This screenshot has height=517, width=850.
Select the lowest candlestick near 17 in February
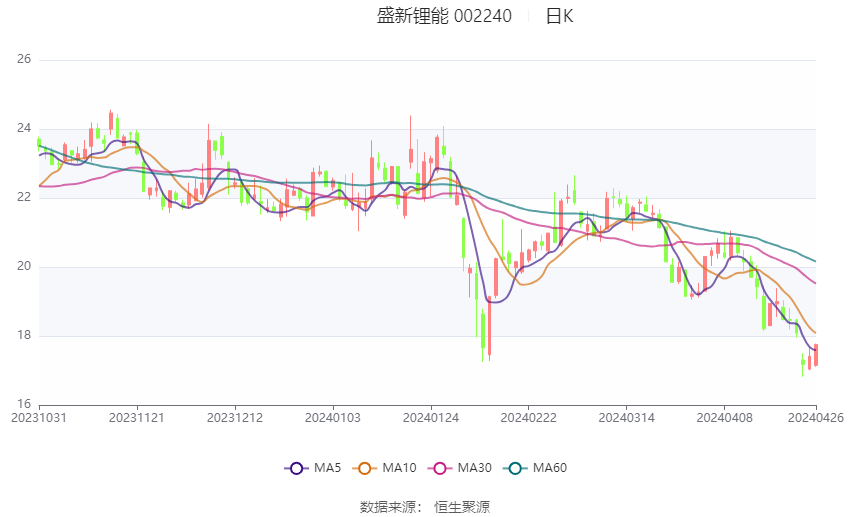click(483, 336)
